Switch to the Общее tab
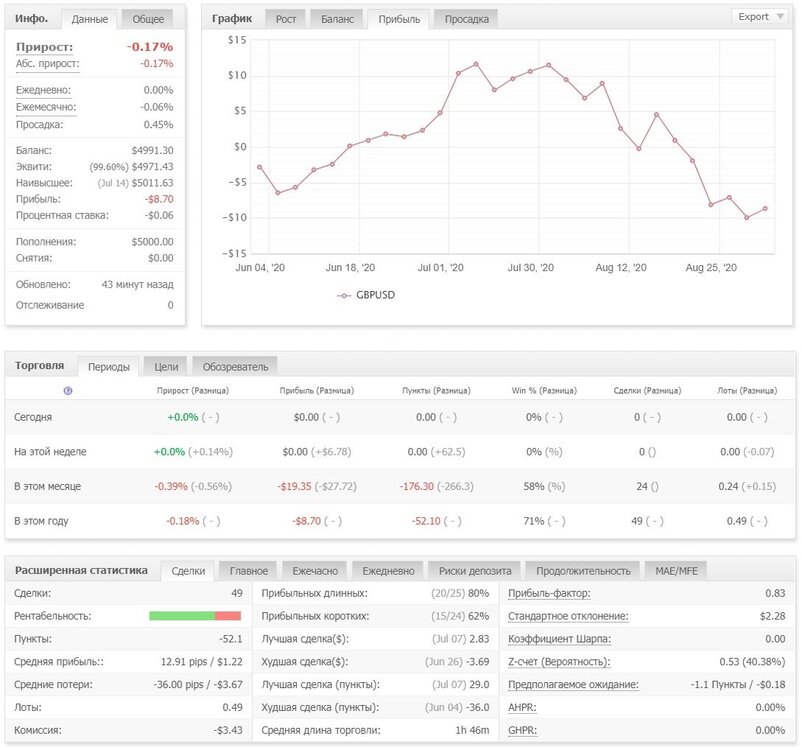The image size is (802, 750). coord(148,19)
